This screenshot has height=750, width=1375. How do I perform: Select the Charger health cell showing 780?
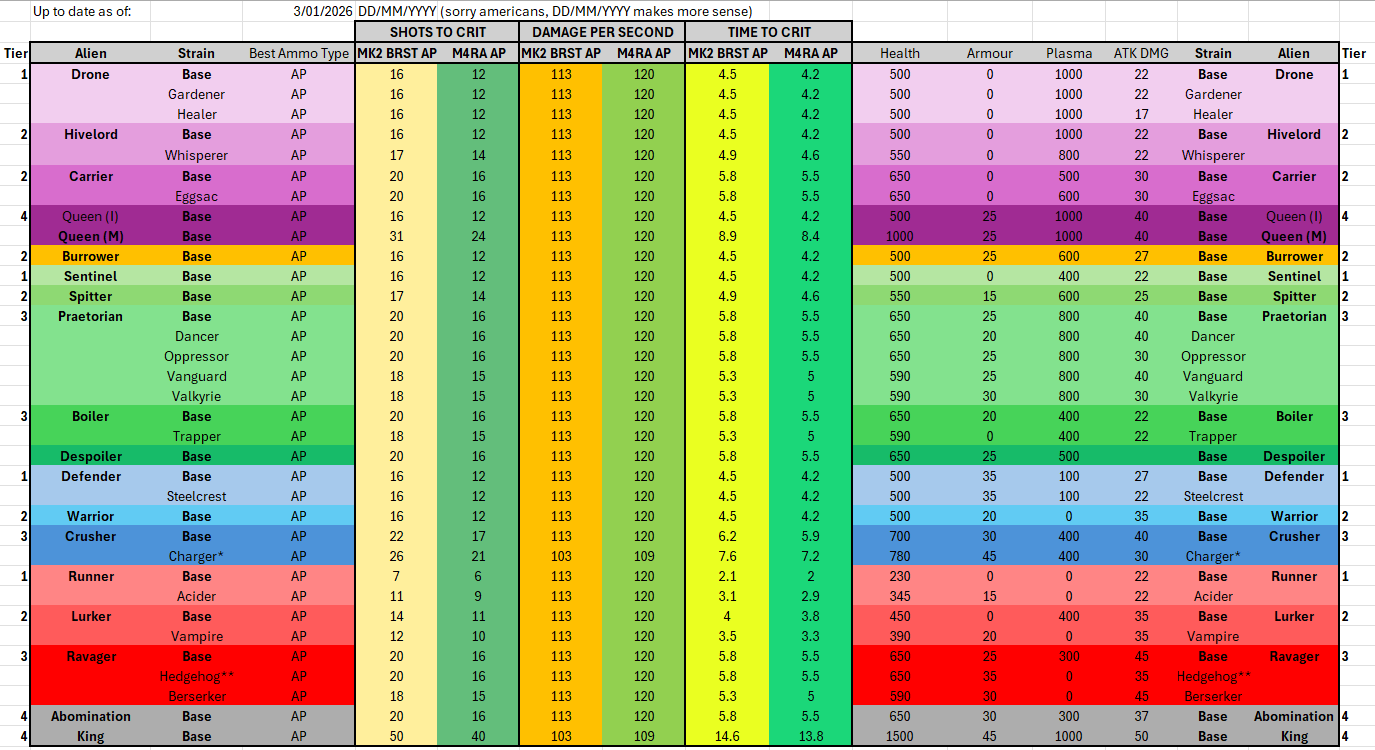pyautogui.click(x=899, y=556)
